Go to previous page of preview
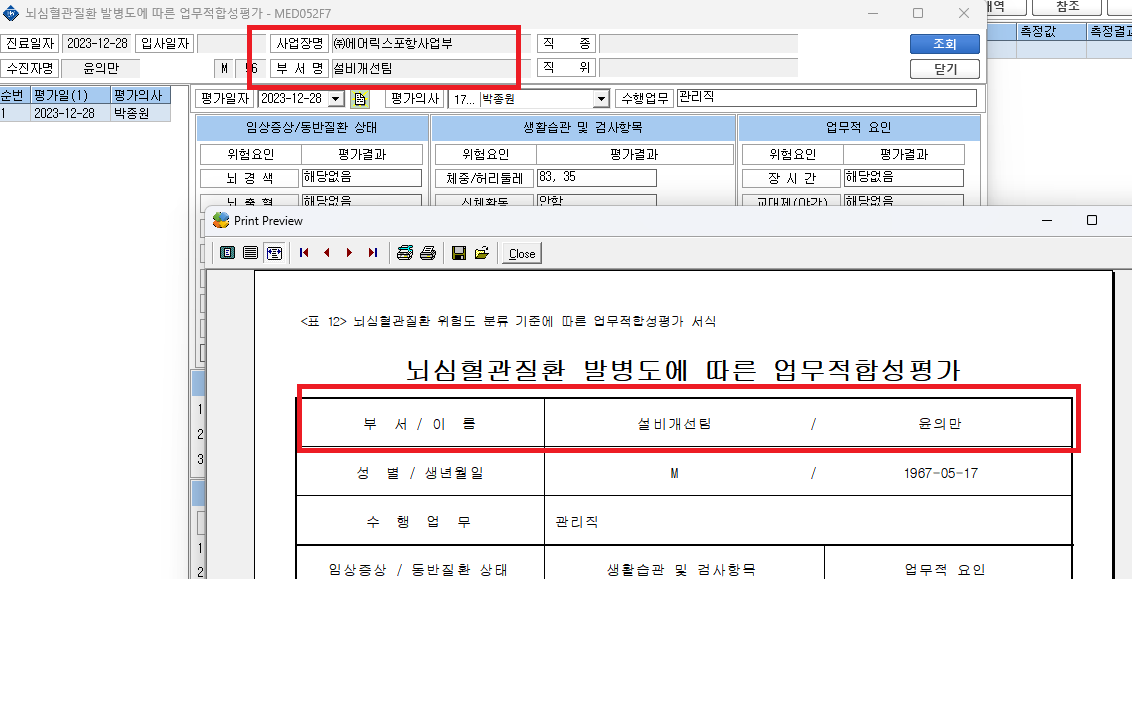 327,253
